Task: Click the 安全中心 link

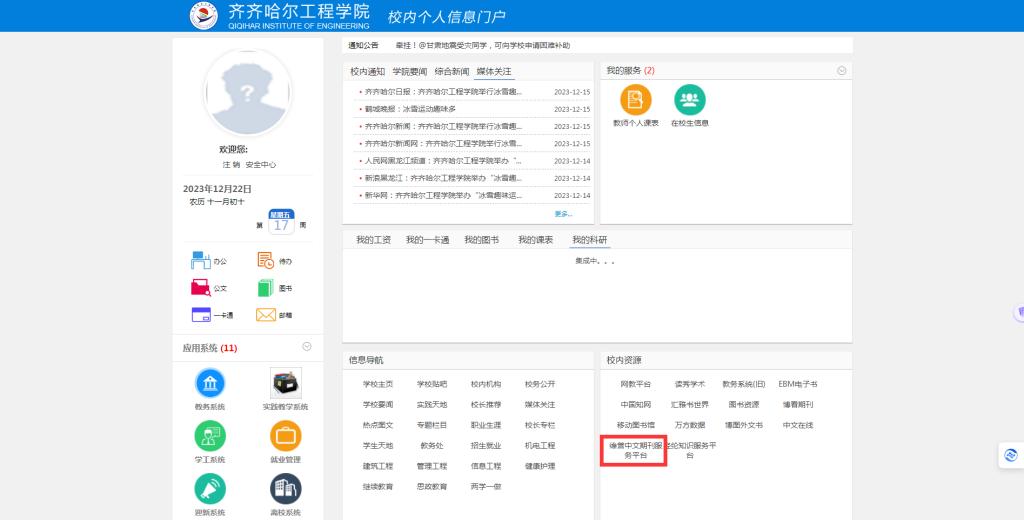Action: [261, 164]
